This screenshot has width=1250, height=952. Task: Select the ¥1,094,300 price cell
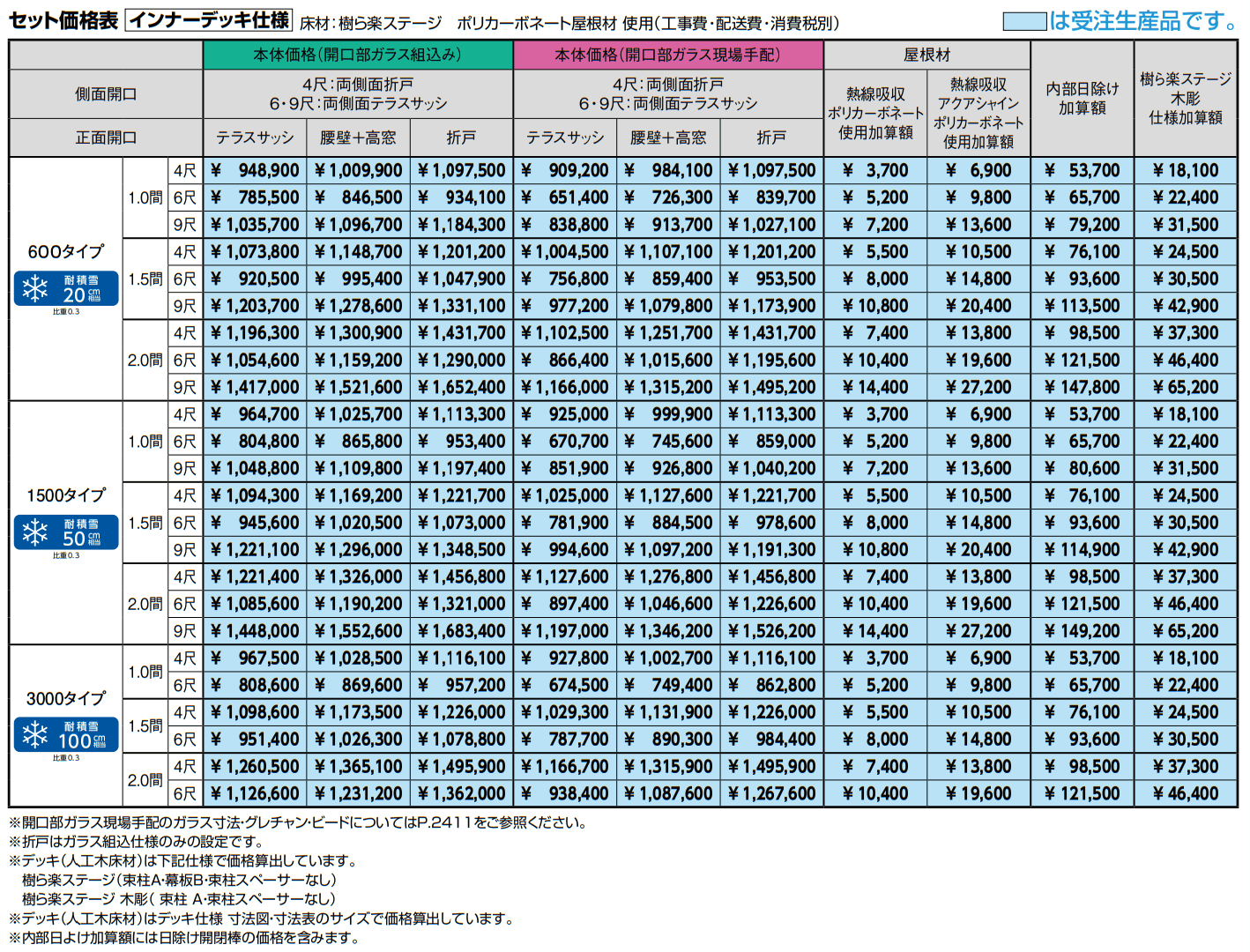[255, 495]
